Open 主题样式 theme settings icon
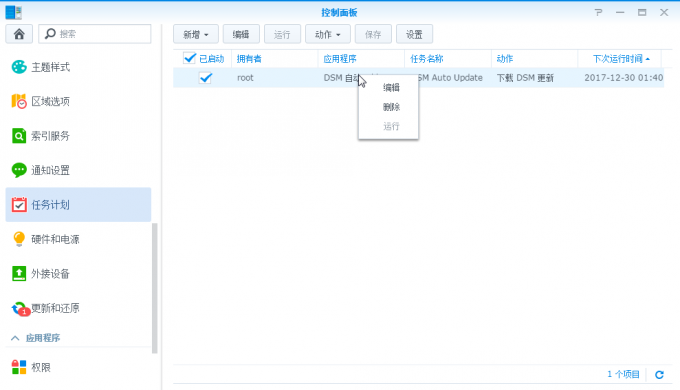Viewport: 680px width, 390px height. [x=19, y=67]
